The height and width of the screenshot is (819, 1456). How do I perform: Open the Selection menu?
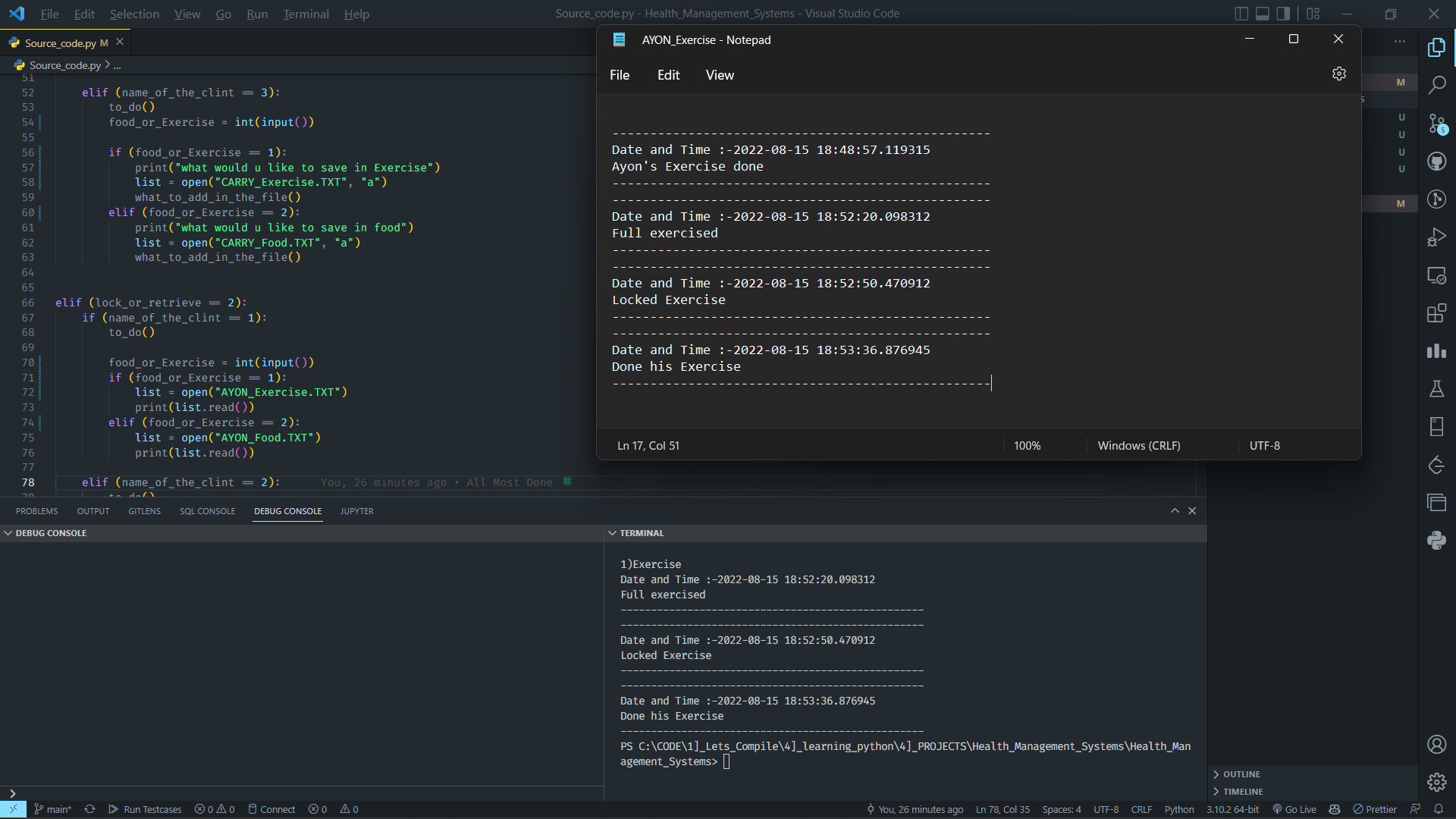tap(134, 14)
